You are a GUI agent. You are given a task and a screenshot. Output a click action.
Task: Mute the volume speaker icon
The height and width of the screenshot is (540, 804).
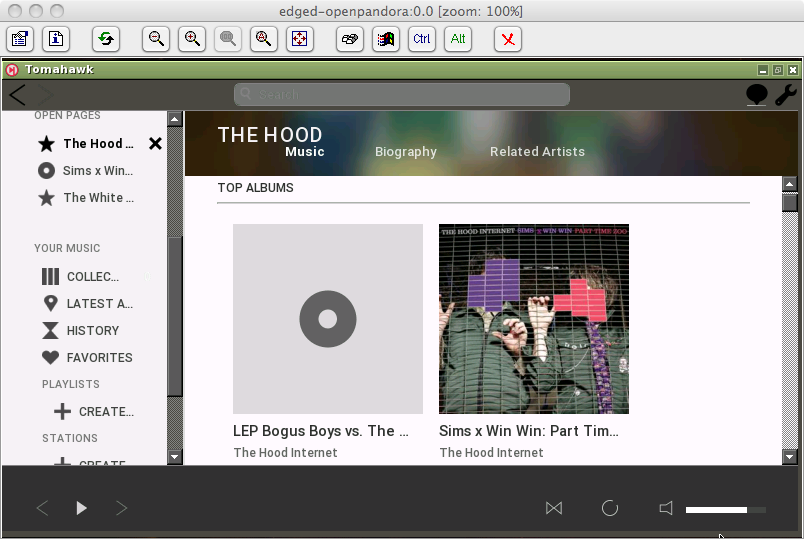[x=666, y=508]
